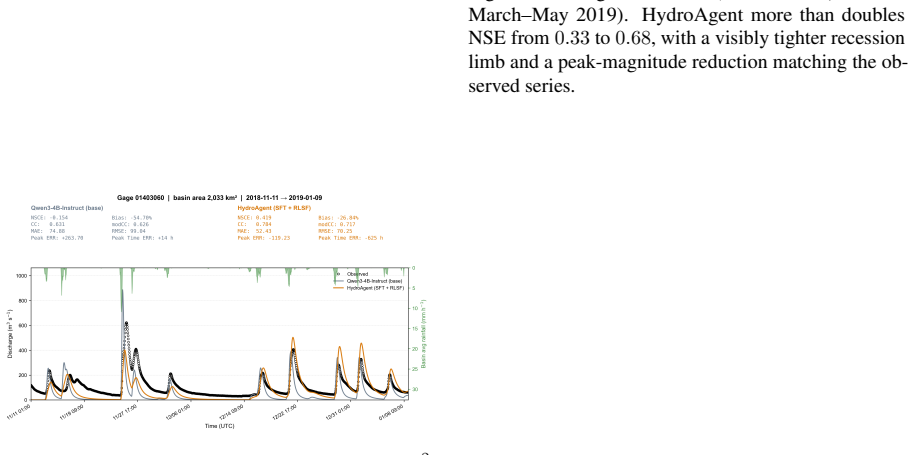Select the orange HydroAgent (SFT + RLSF) heading
Screen dimensions: 914x455
pyautogui.click(x=274, y=208)
